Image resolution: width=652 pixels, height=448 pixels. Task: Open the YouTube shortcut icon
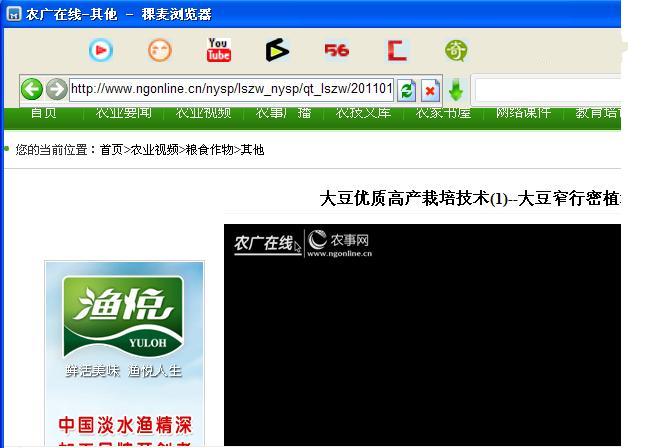[219, 50]
